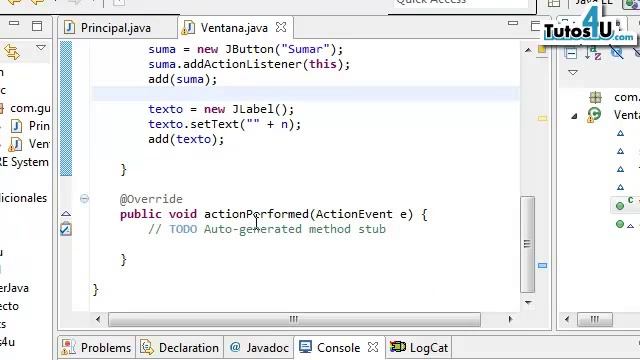This screenshot has height=360, width=640.
Task: Click the override indicator triangle in gutter
Action: (x=66, y=214)
